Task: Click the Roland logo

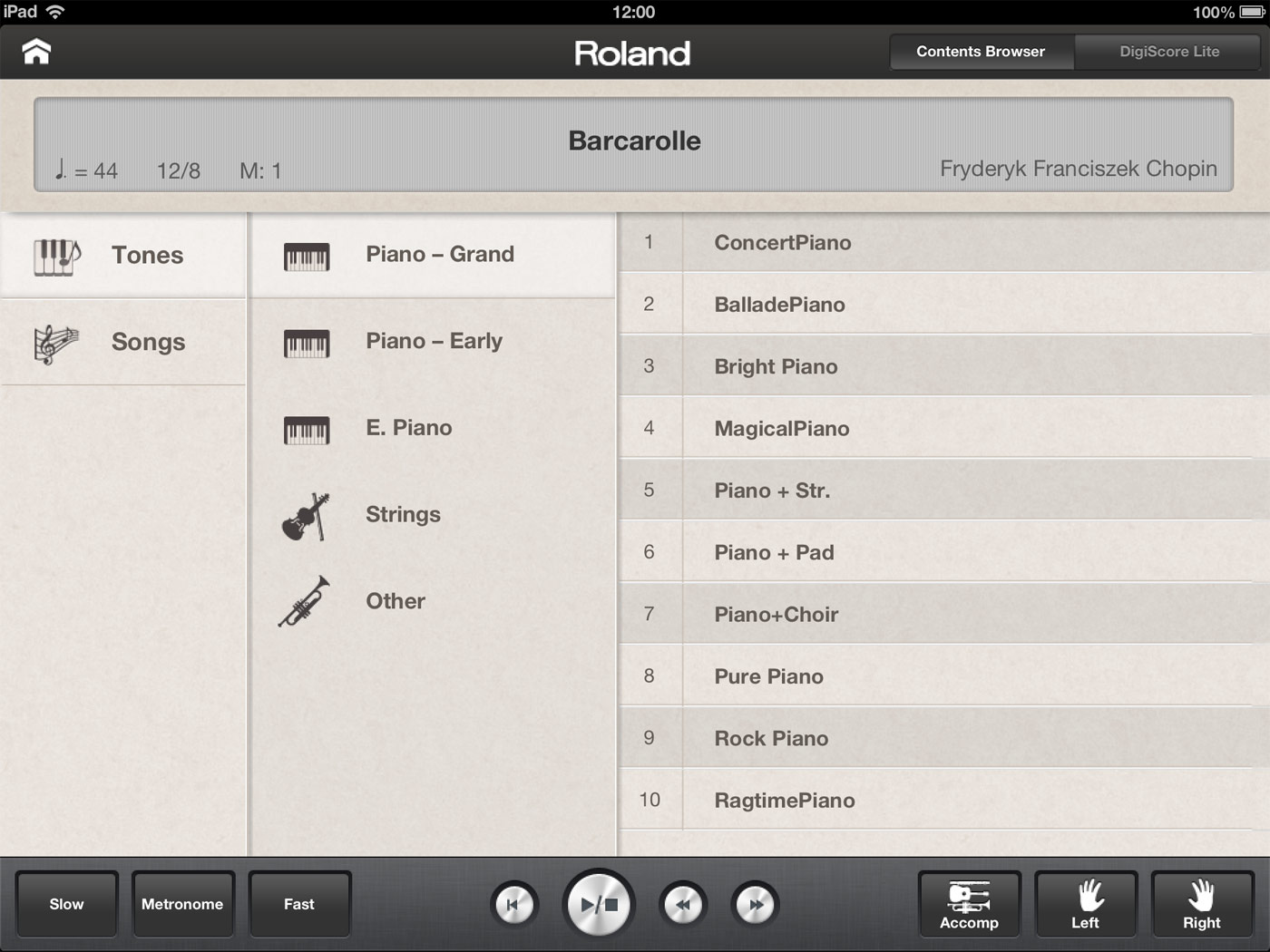Action: coord(632,53)
